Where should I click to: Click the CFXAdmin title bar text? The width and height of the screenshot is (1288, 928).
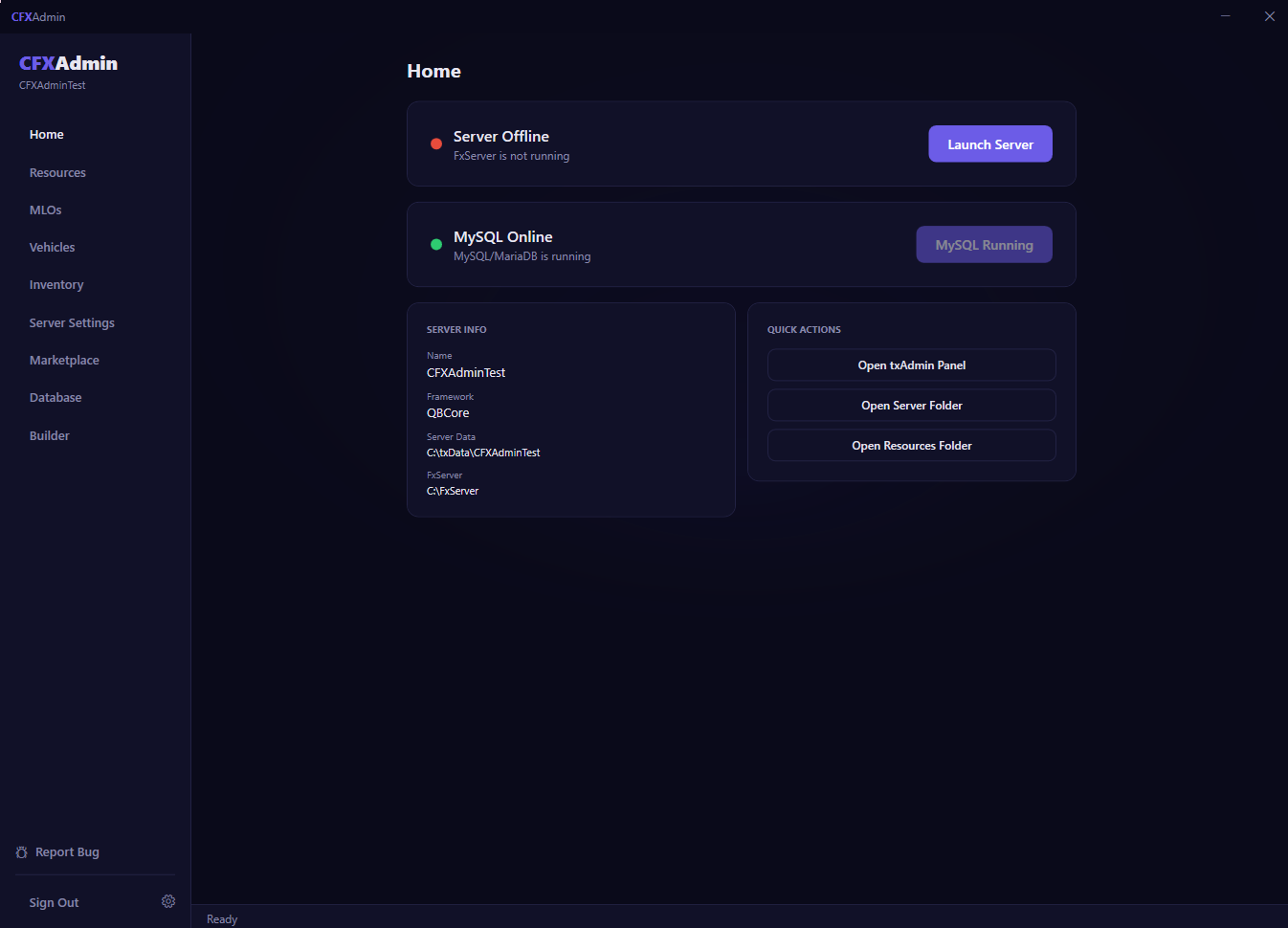38,17
